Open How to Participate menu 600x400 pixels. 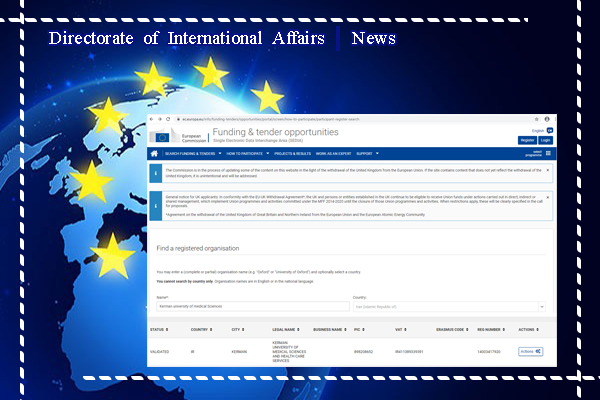click(x=245, y=153)
